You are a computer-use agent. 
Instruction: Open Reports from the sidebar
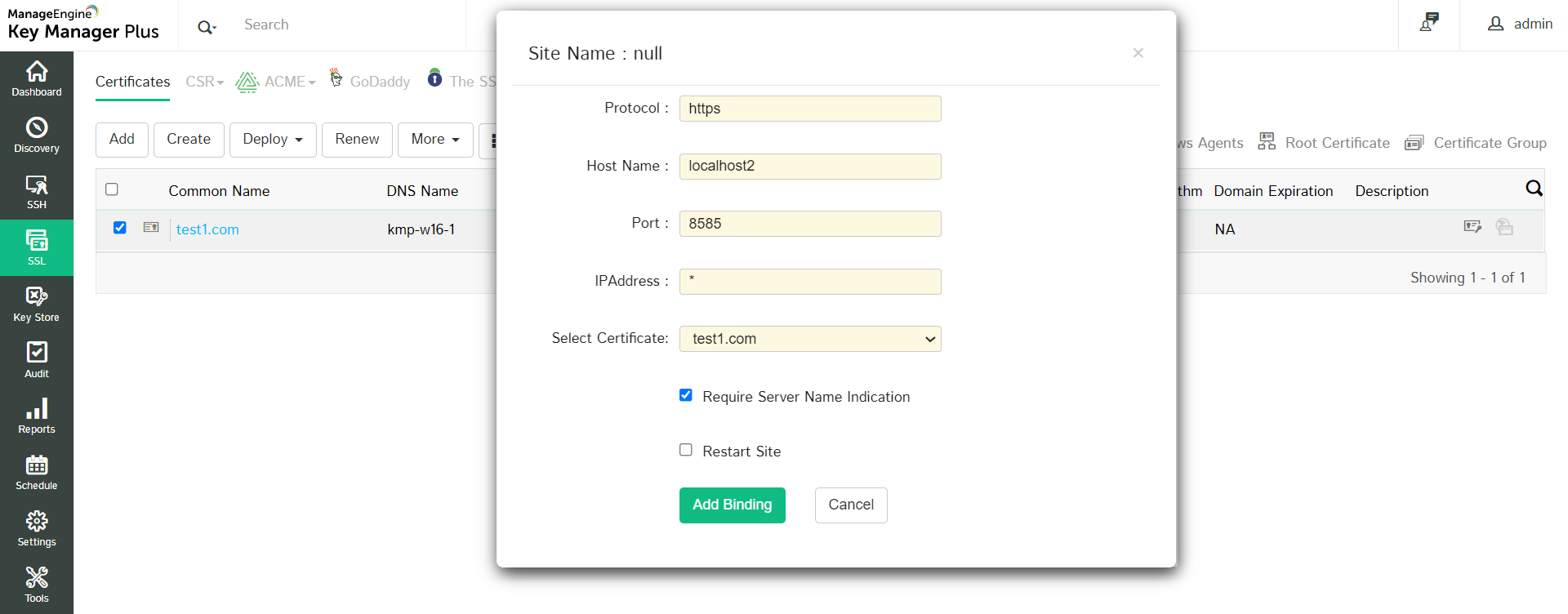(x=37, y=416)
